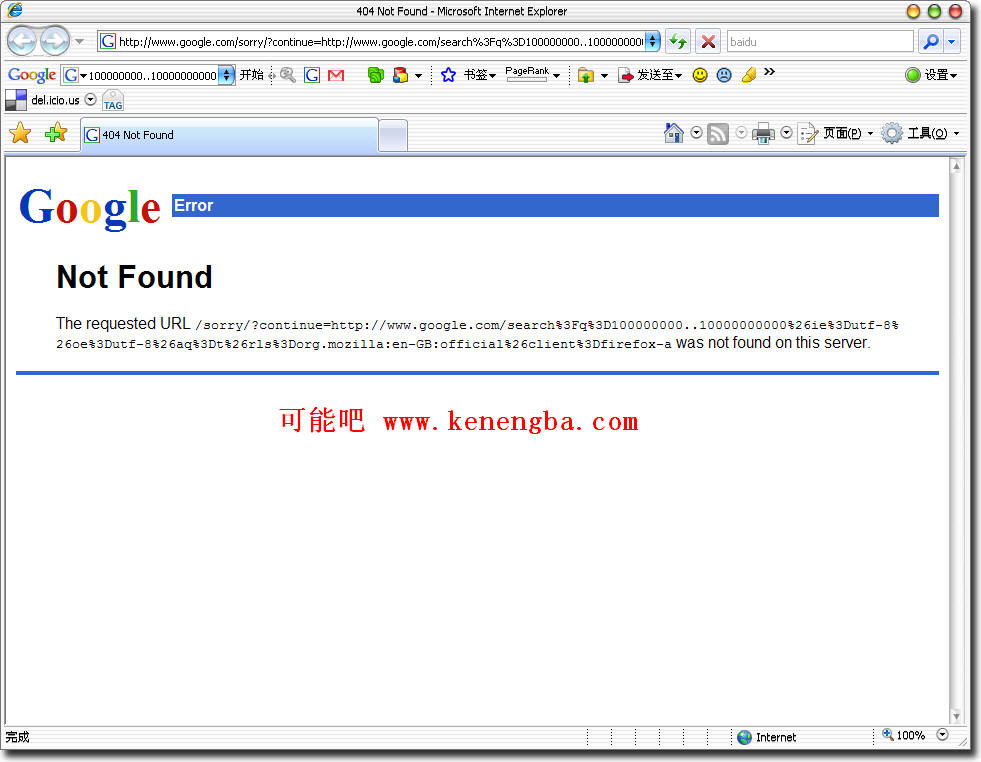
Task: Click in the baidu search box
Action: click(x=820, y=42)
